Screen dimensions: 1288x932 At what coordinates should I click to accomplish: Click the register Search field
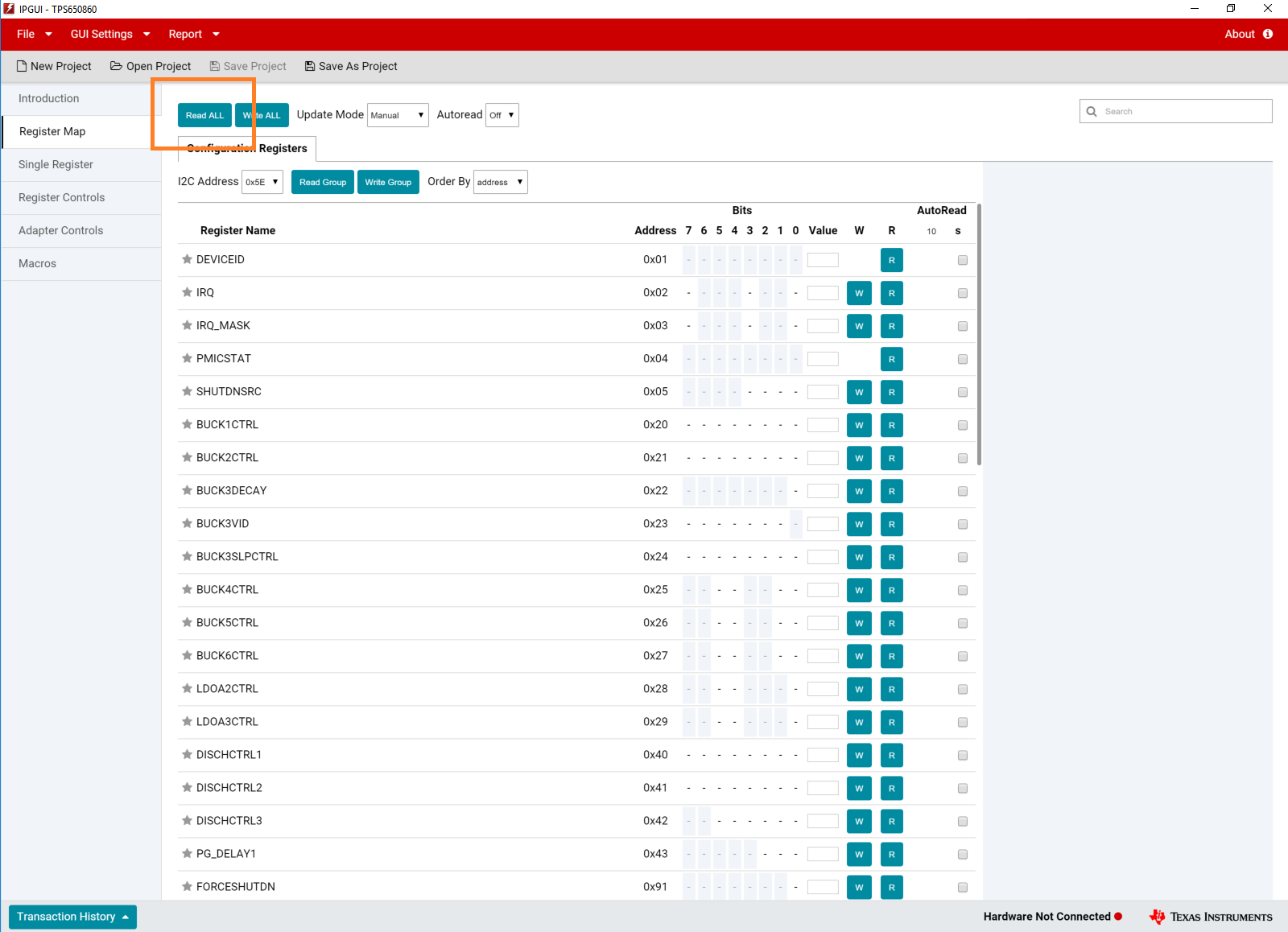1176,111
